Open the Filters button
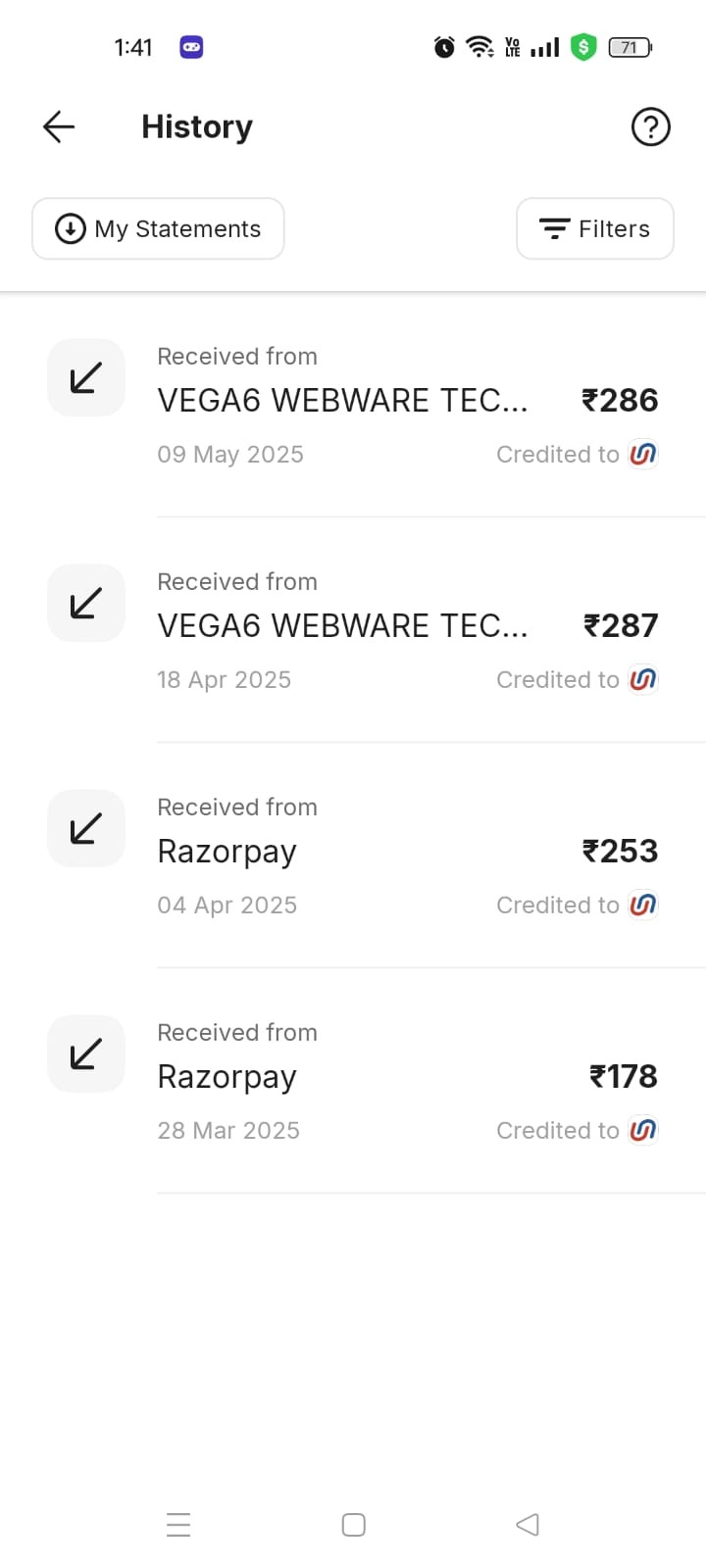 (x=594, y=228)
